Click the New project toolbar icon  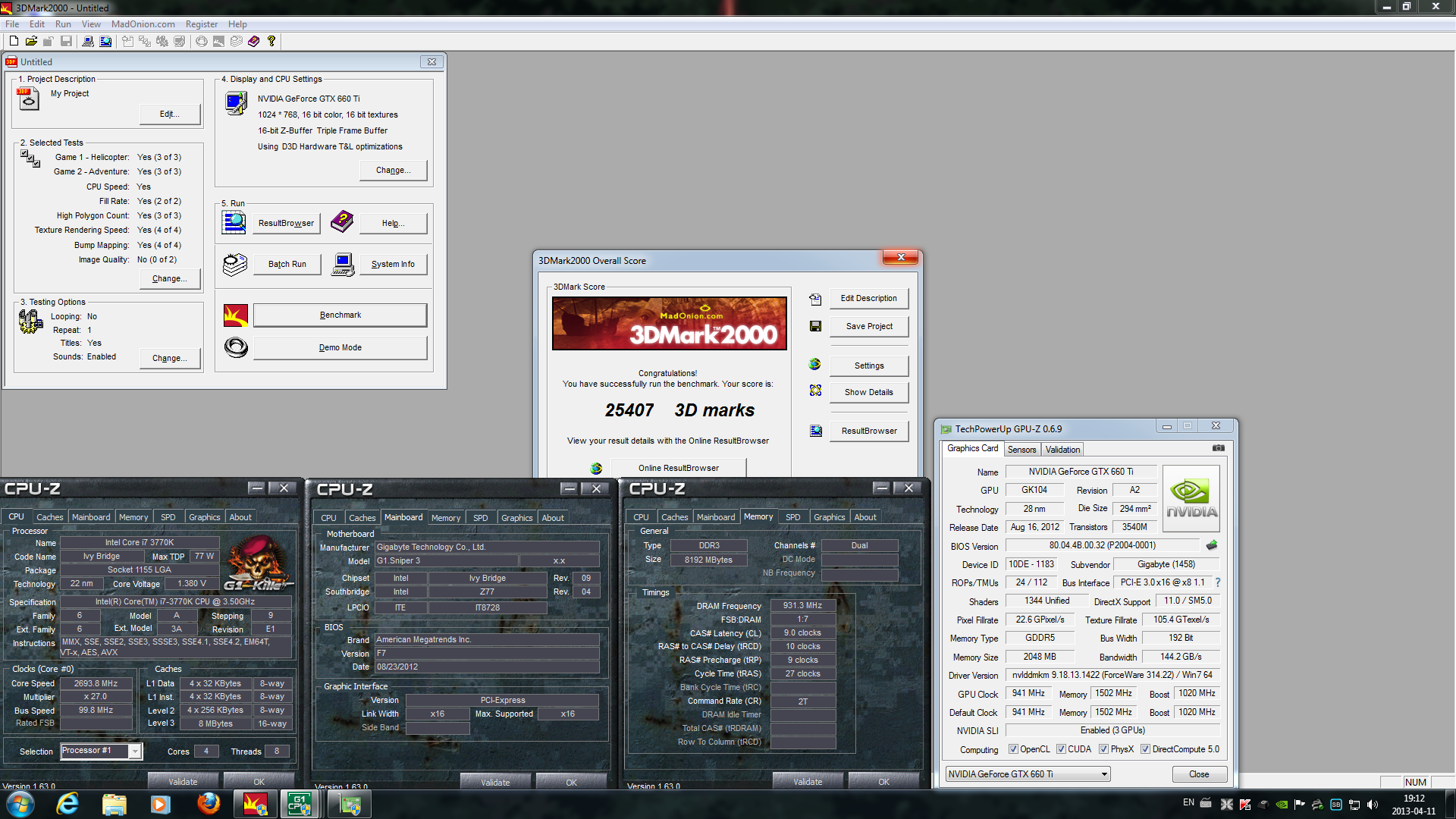[x=14, y=41]
